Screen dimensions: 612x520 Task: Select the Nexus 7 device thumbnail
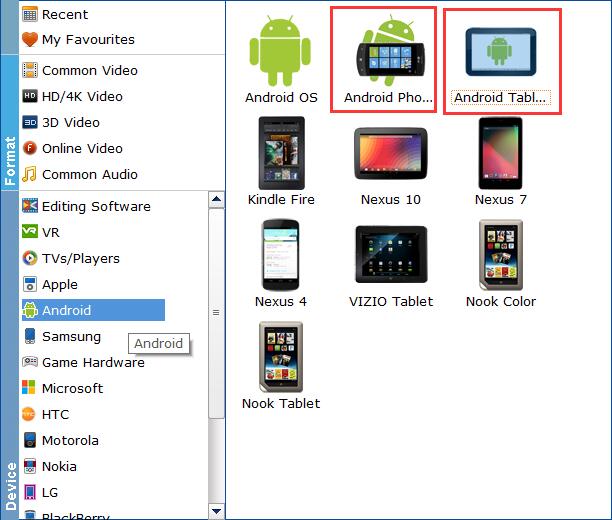[x=500, y=153]
